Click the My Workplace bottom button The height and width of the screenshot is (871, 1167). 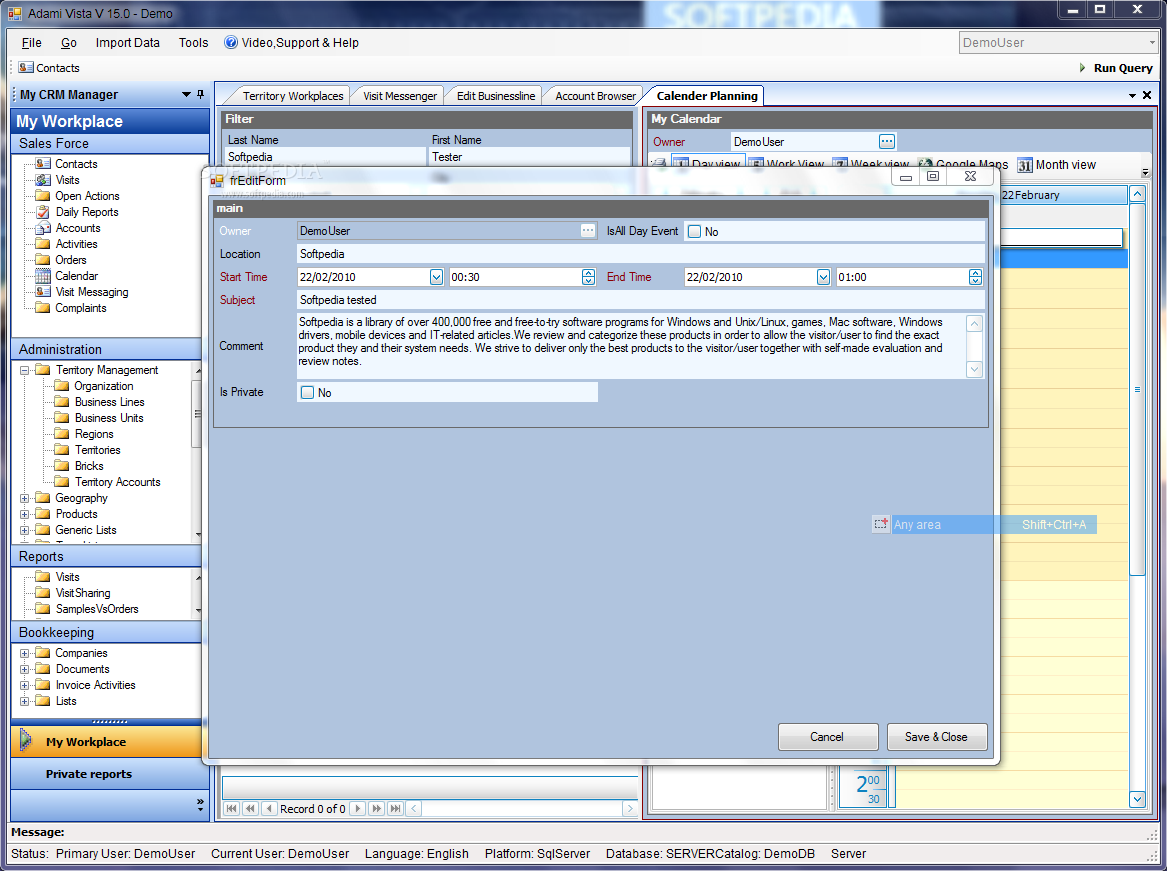tap(106, 741)
